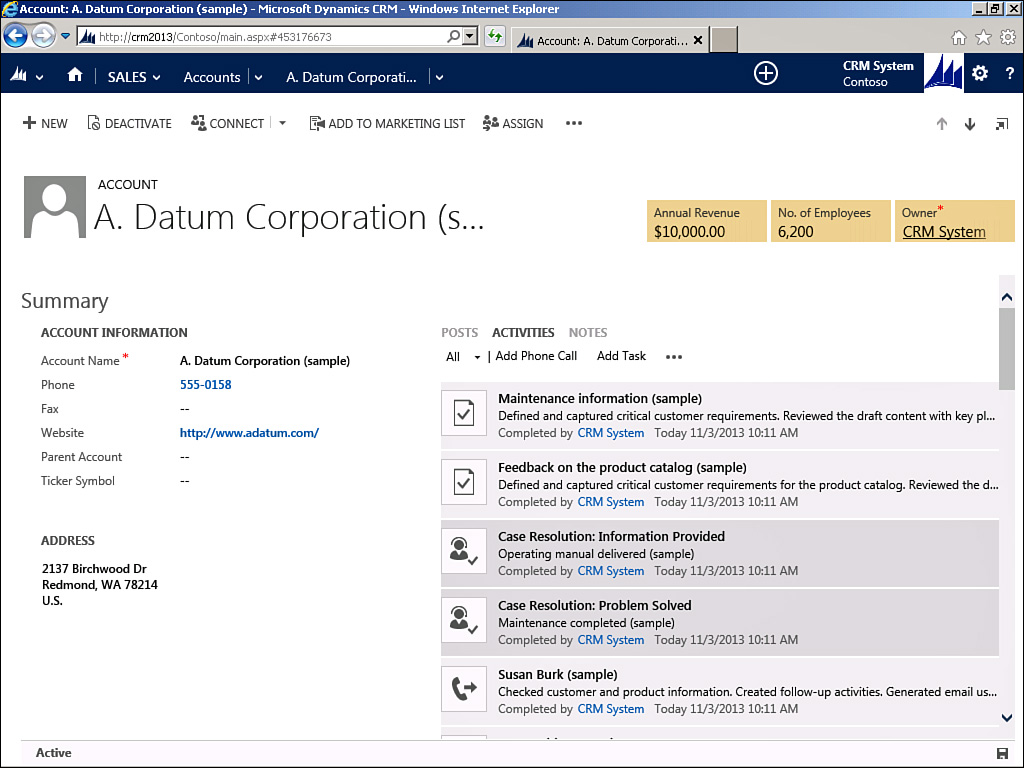Click the IE home icon

pos(958,38)
